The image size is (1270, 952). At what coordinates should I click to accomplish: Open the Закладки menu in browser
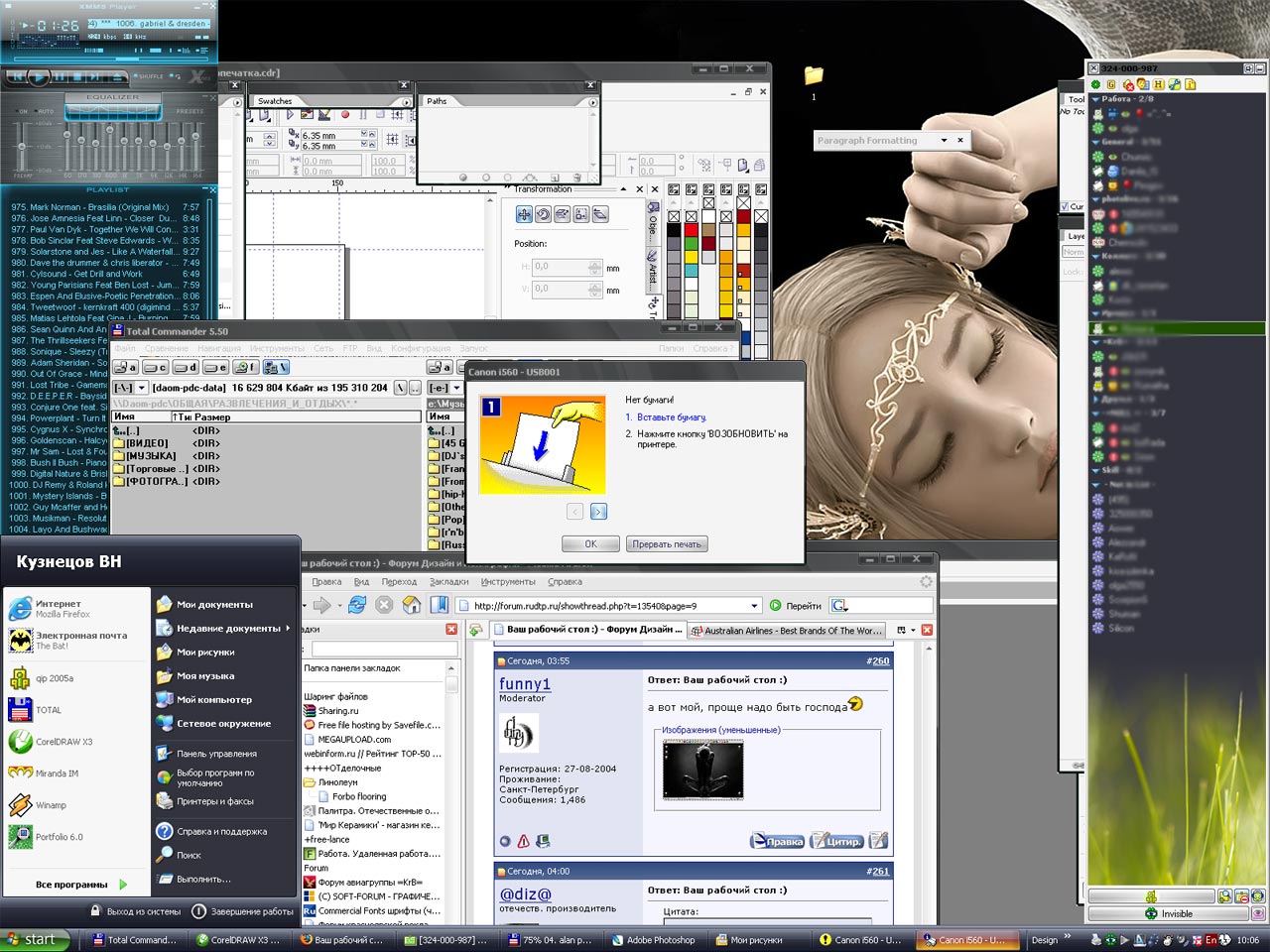tap(449, 582)
